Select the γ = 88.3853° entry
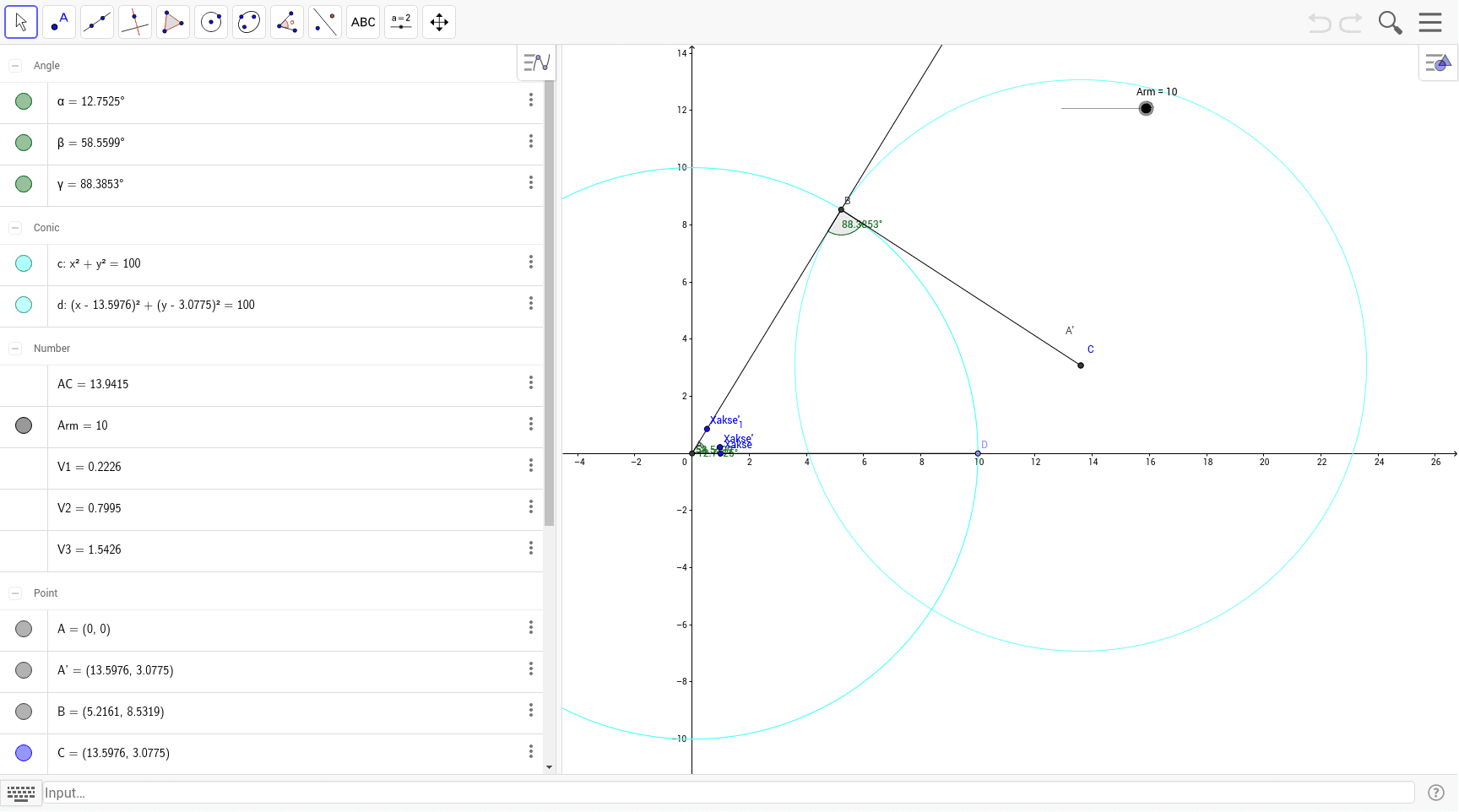This screenshot has width=1459, height=812. [272, 184]
